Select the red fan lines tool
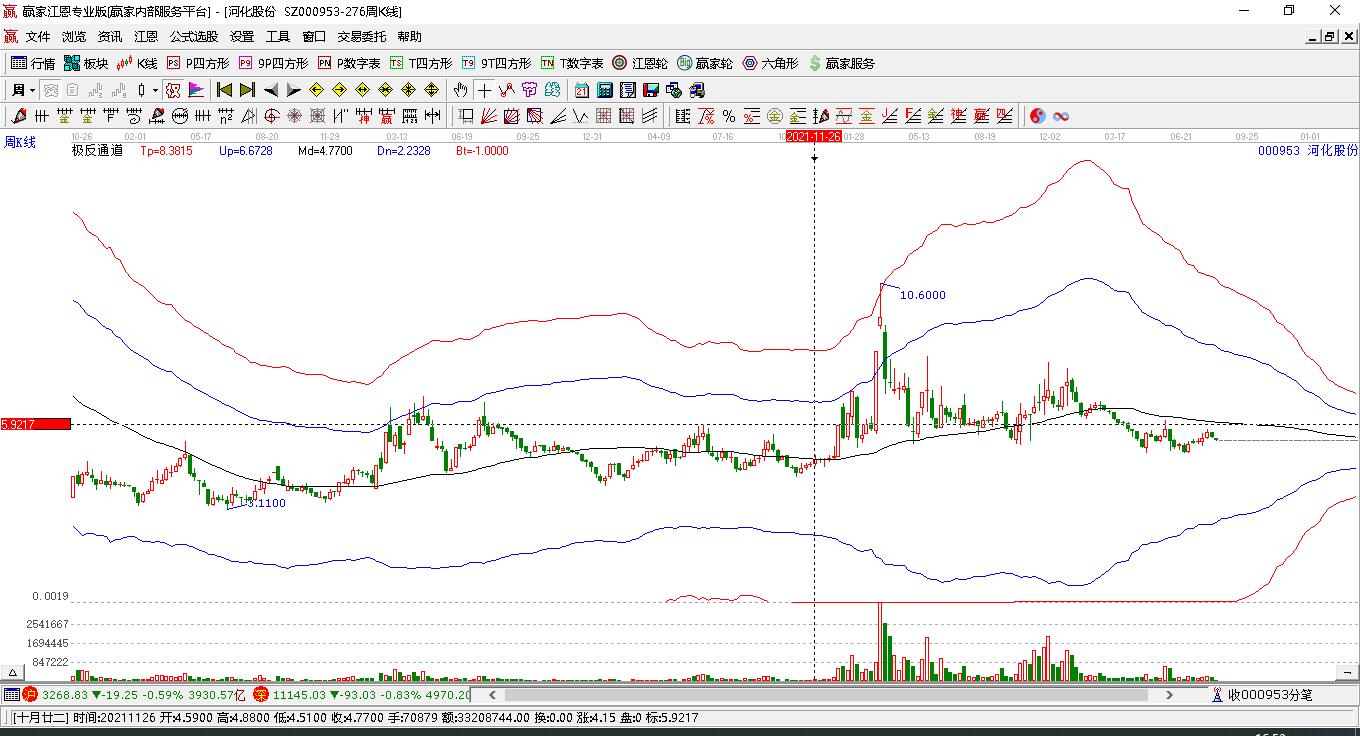This screenshot has height=736, width=1360. pyautogui.click(x=488, y=116)
